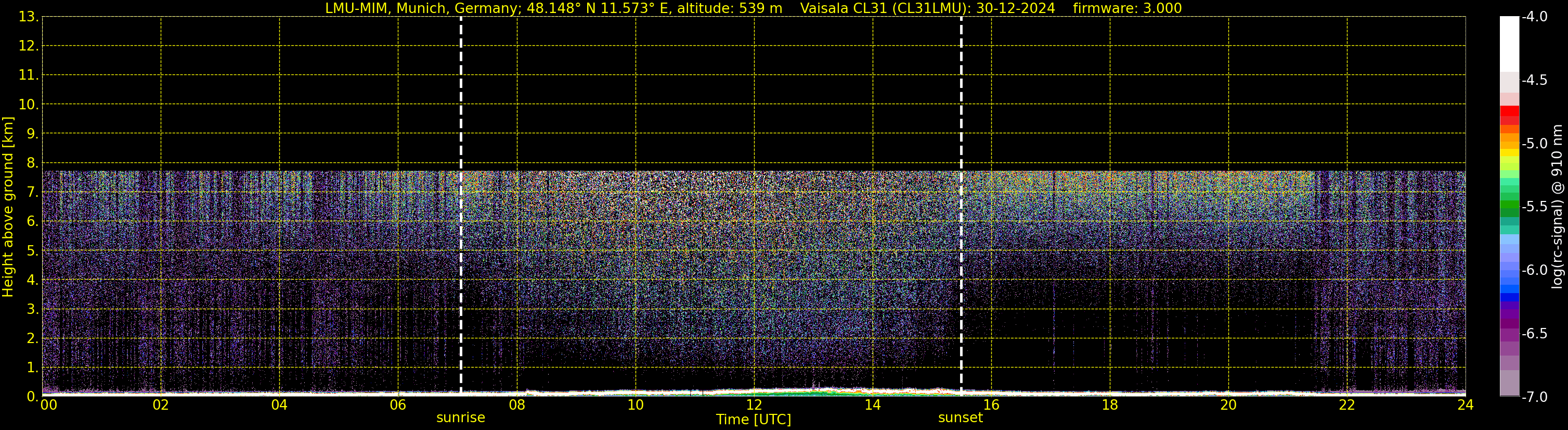Click the 24 hour tick label
Image resolution: width=1568 pixels, height=430 pixels.
[1466, 405]
